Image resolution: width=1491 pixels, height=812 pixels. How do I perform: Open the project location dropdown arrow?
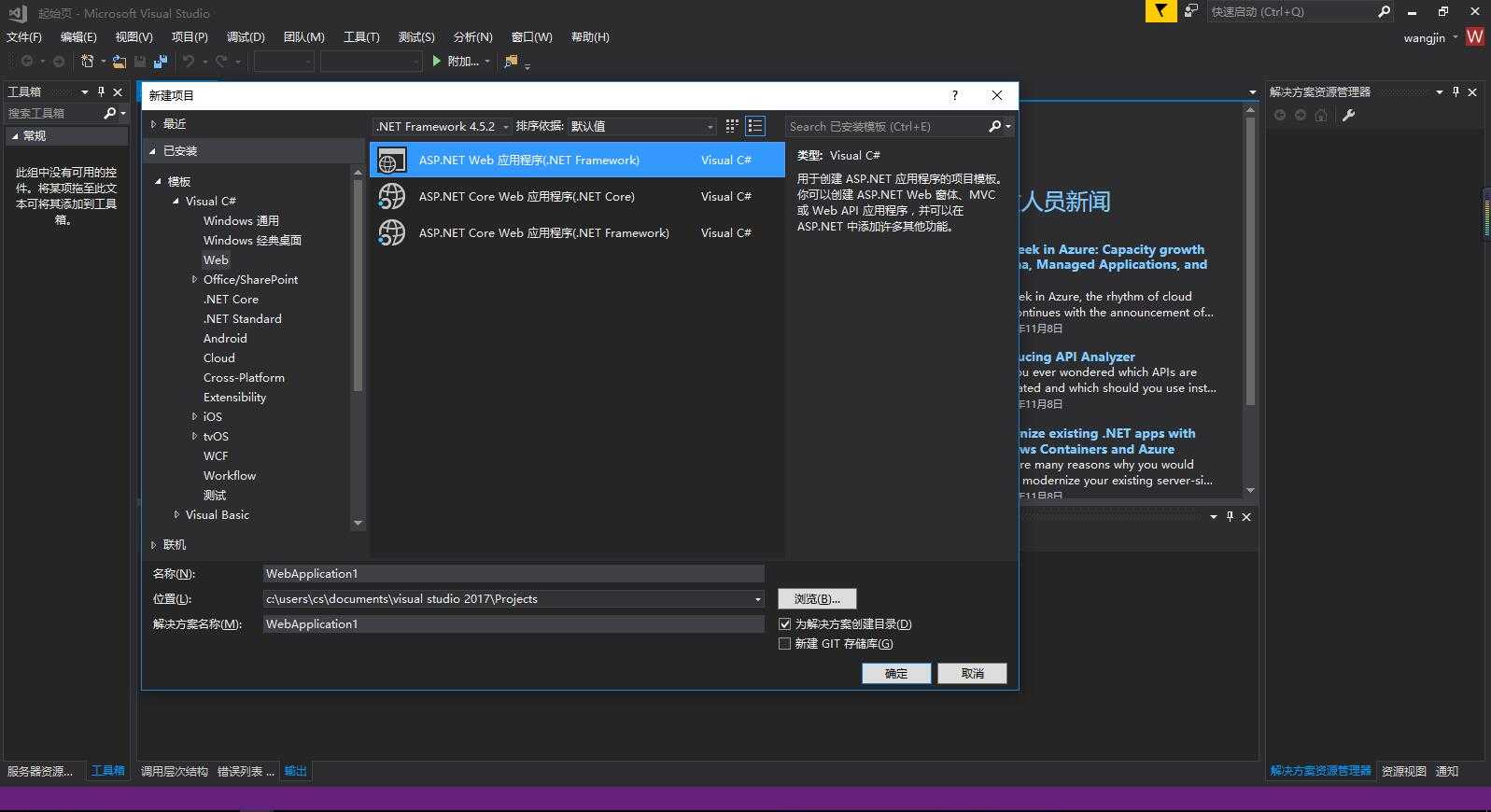pyautogui.click(x=757, y=599)
